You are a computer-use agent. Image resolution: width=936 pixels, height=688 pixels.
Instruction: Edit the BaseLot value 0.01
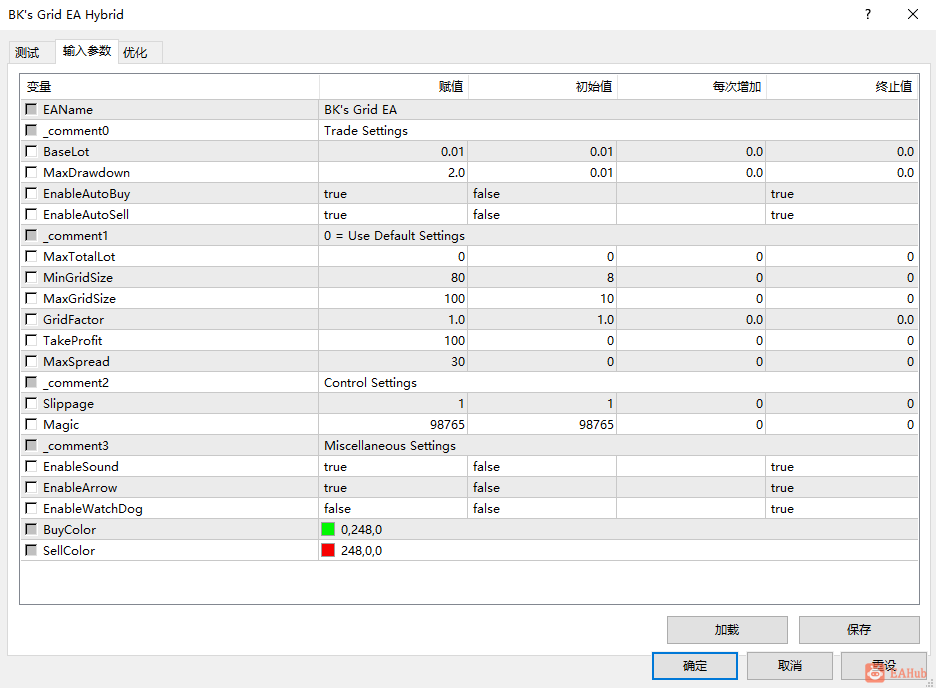[x=393, y=152]
